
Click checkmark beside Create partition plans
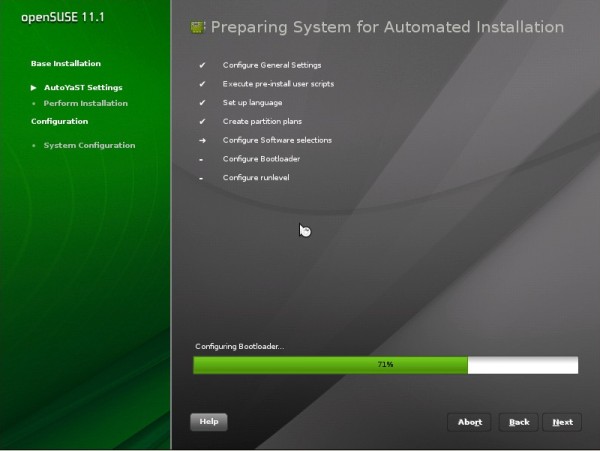202,122
